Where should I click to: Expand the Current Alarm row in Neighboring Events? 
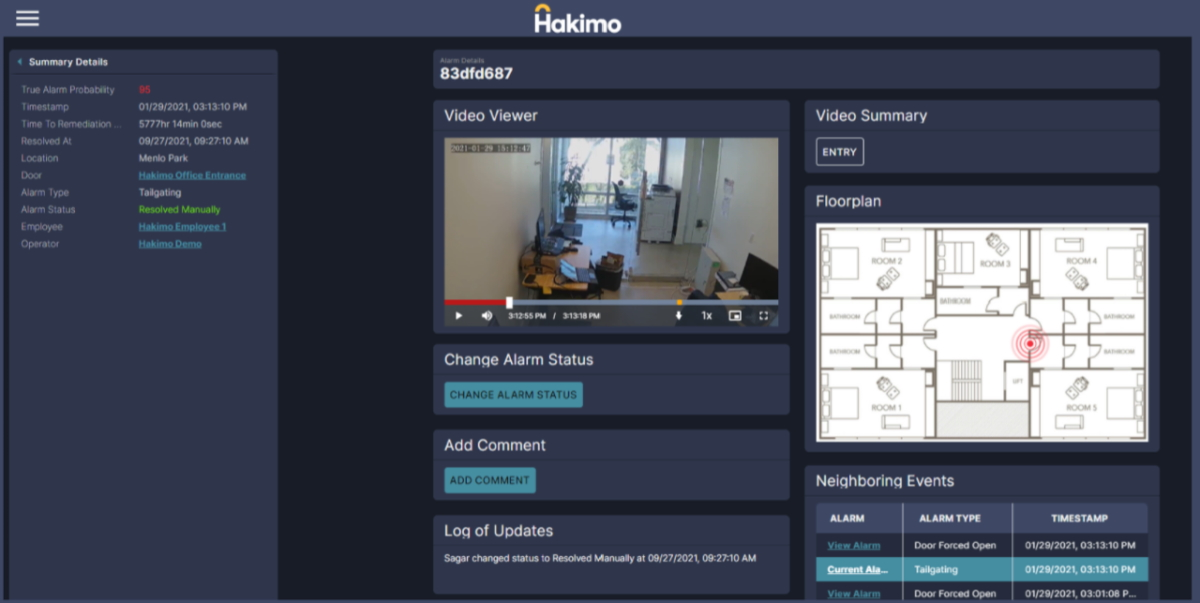click(858, 569)
